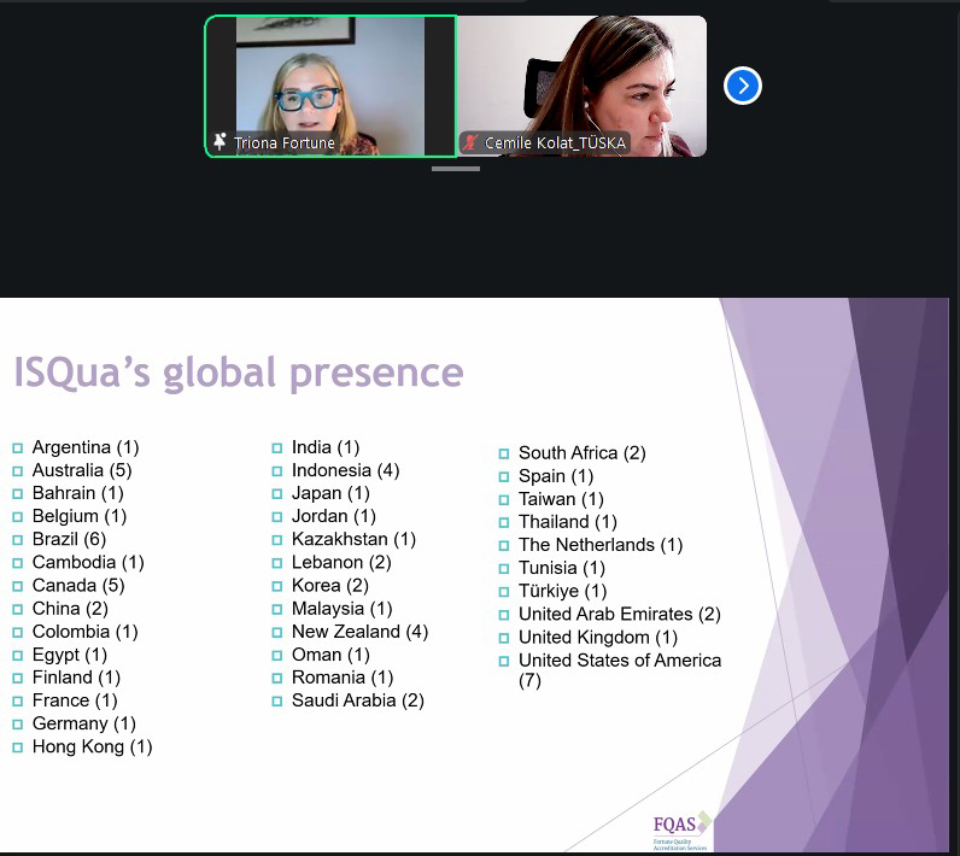
Task: Click the 'Hong Kong (1)' list entry
Action: (92, 747)
